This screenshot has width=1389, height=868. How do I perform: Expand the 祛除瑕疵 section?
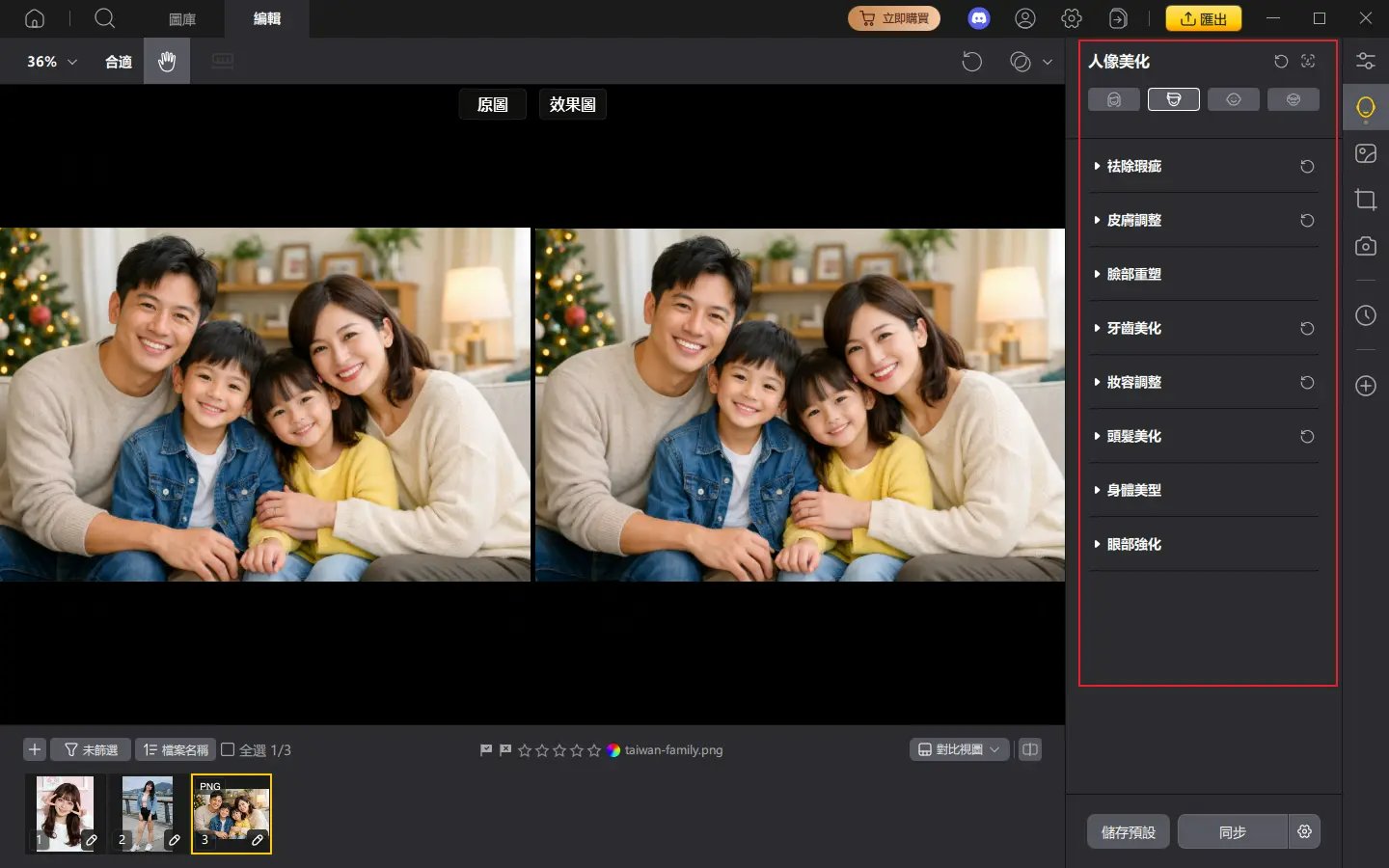click(x=1135, y=166)
